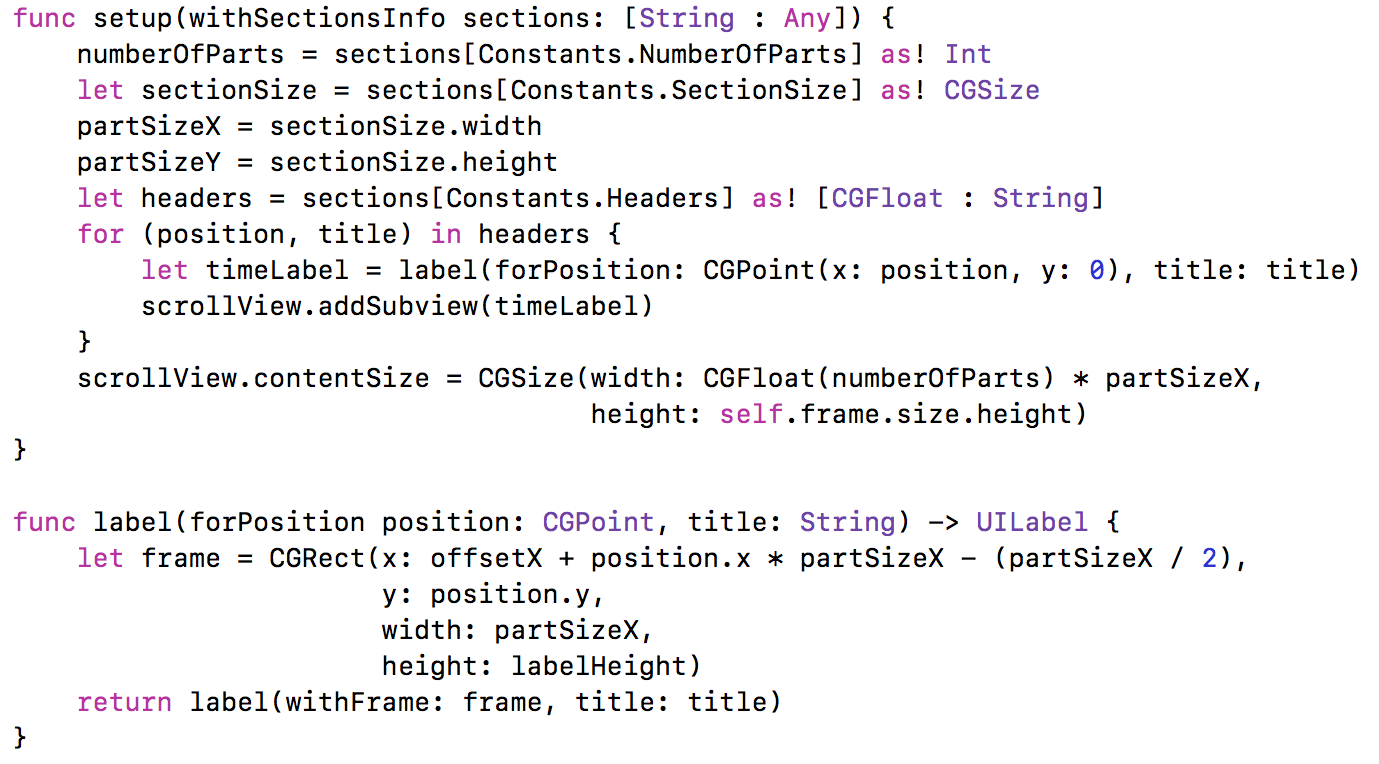Click sectionSize.height expression
The image size is (1379, 764).
tap(414, 162)
